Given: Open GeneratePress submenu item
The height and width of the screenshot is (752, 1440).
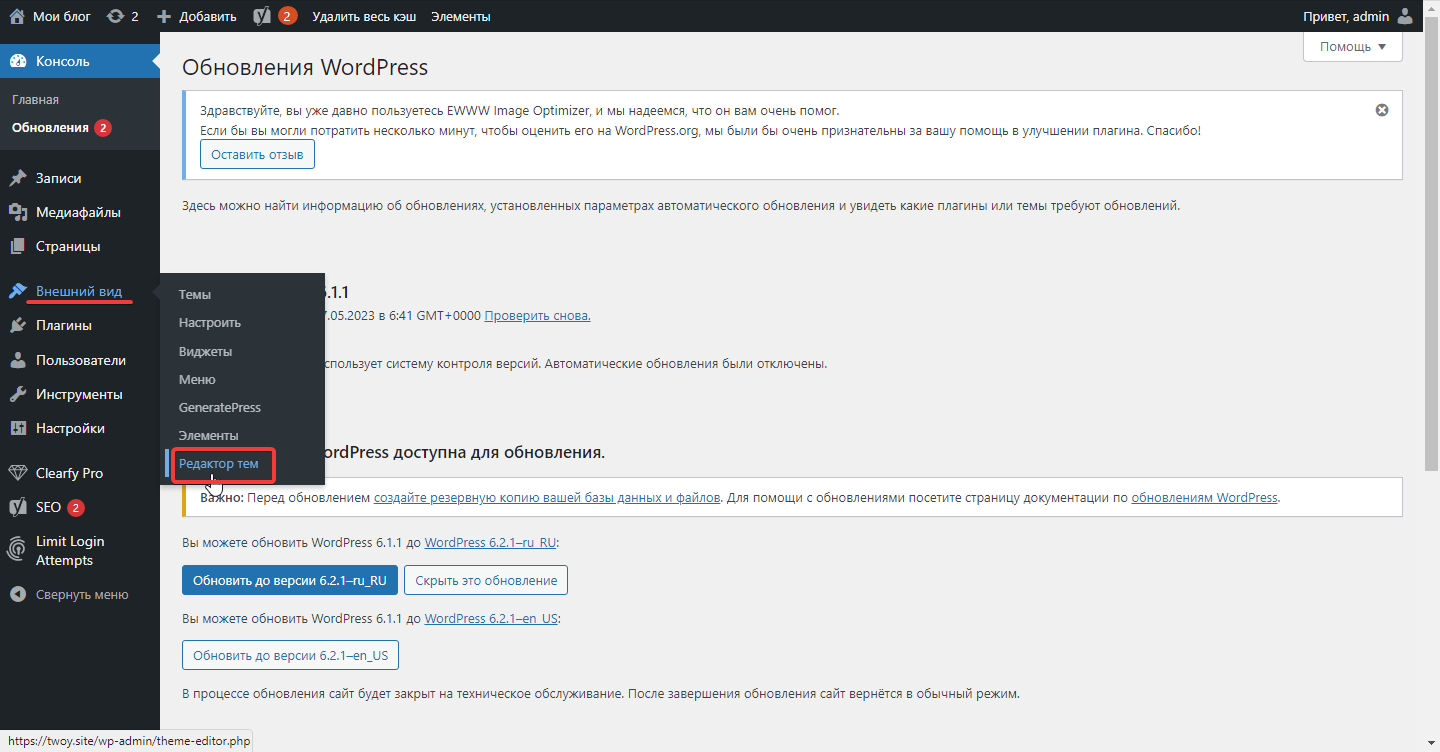Looking at the screenshot, I should click(220, 408).
